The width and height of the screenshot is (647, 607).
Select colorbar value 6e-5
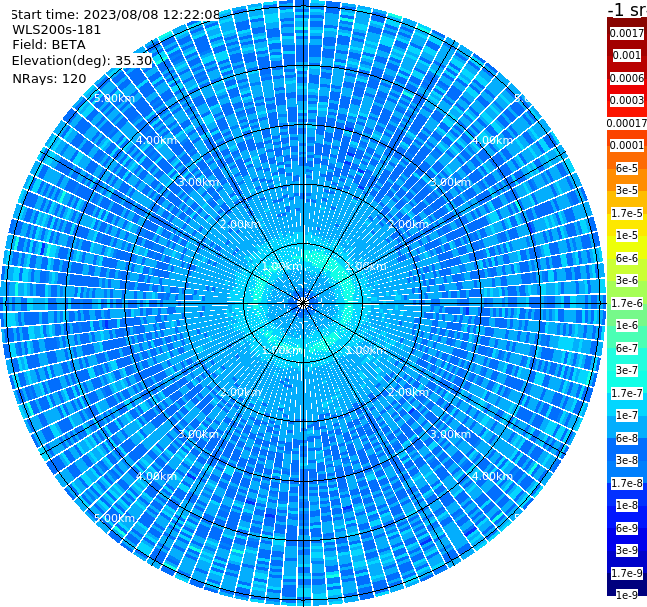627,168
